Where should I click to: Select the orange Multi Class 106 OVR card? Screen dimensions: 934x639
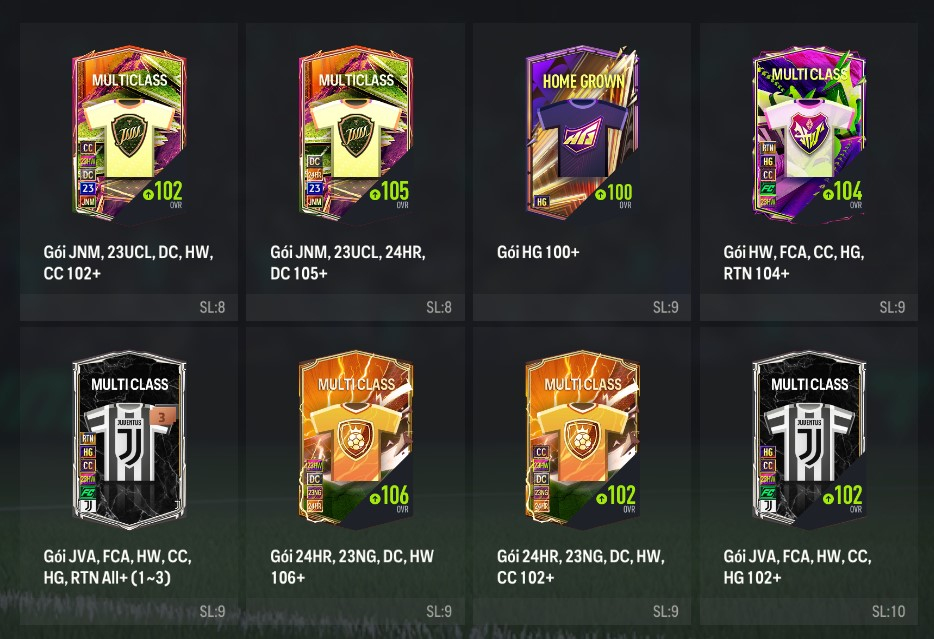(x=356, y=439)
